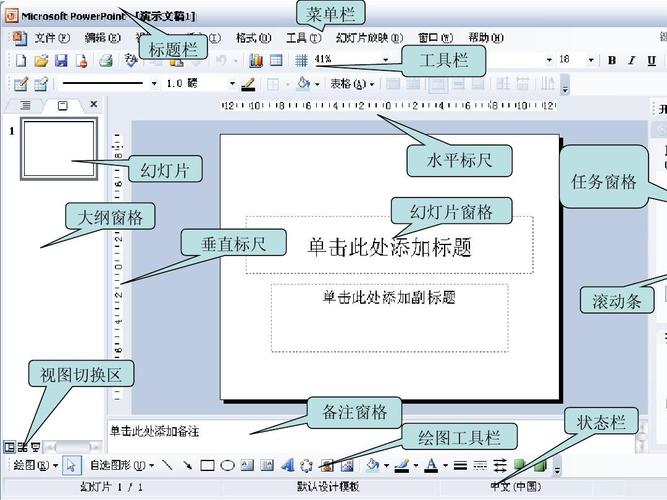Activate the Select Objects arrow pointer
The width and height of the screenshot is (667, 500).
71,465
